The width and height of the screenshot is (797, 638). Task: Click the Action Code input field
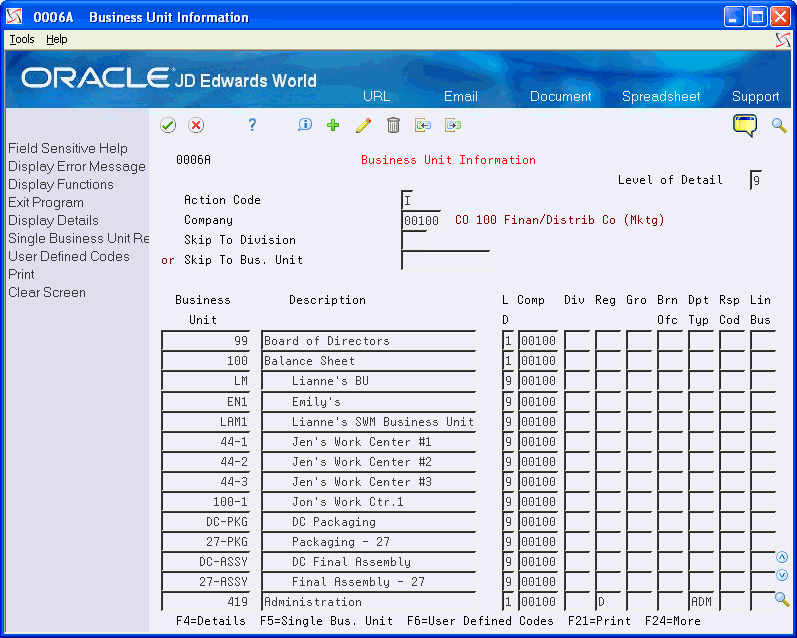click(x=409, y=200)
